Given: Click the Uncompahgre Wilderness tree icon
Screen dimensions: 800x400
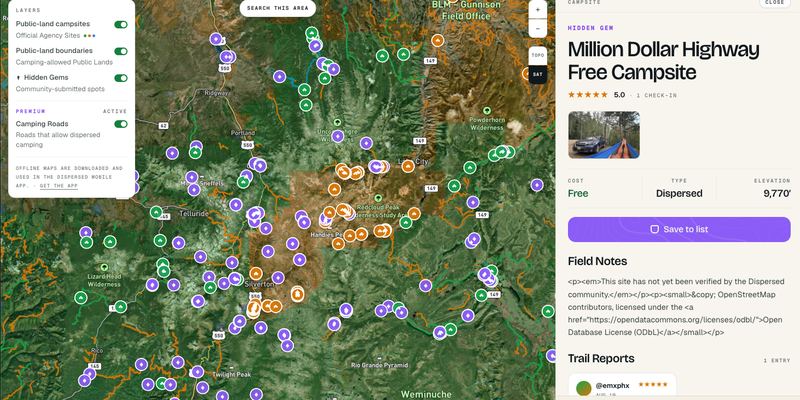Looking at the screenshot, I should 337,122.
